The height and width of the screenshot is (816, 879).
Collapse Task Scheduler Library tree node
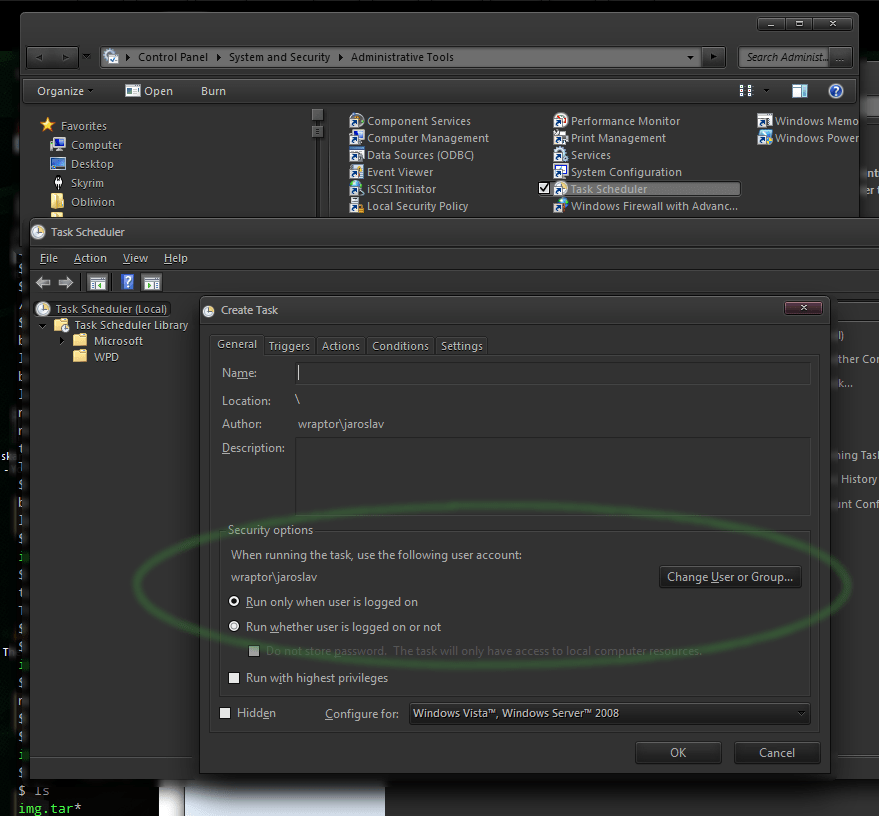click(43, 326)
